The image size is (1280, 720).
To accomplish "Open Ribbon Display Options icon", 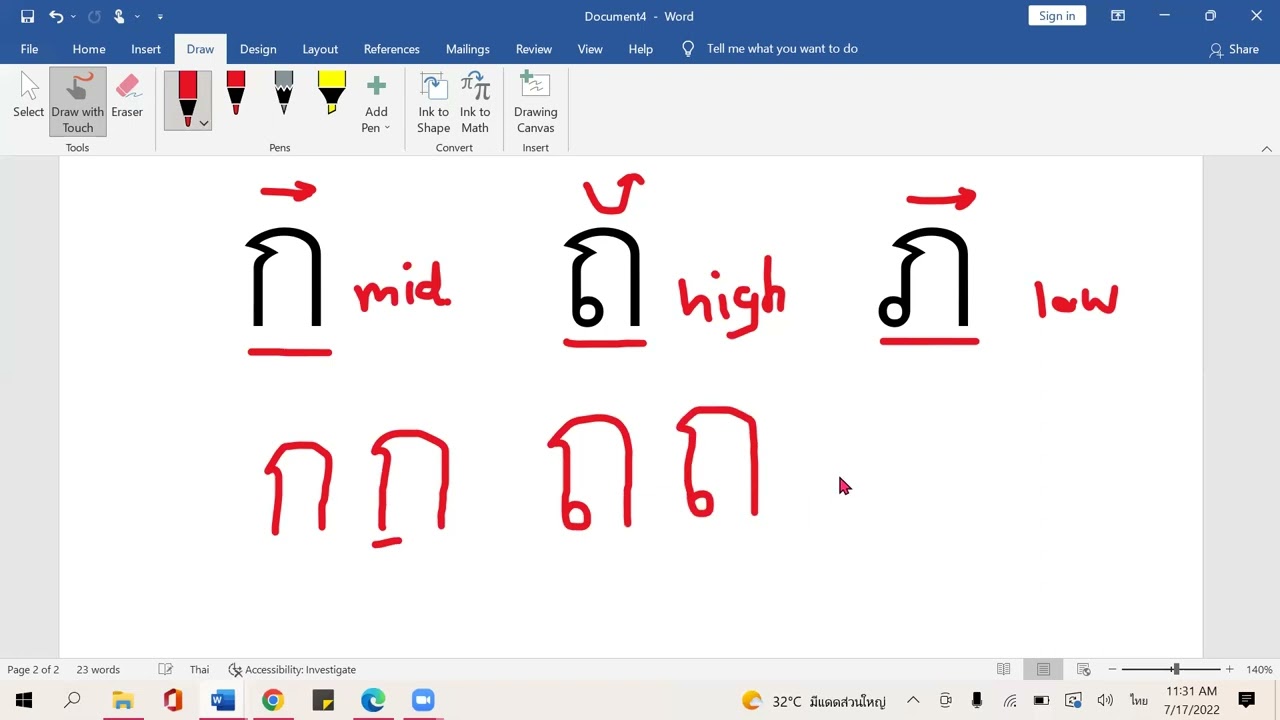I will pyautogui.click(x=1118, y=16).
